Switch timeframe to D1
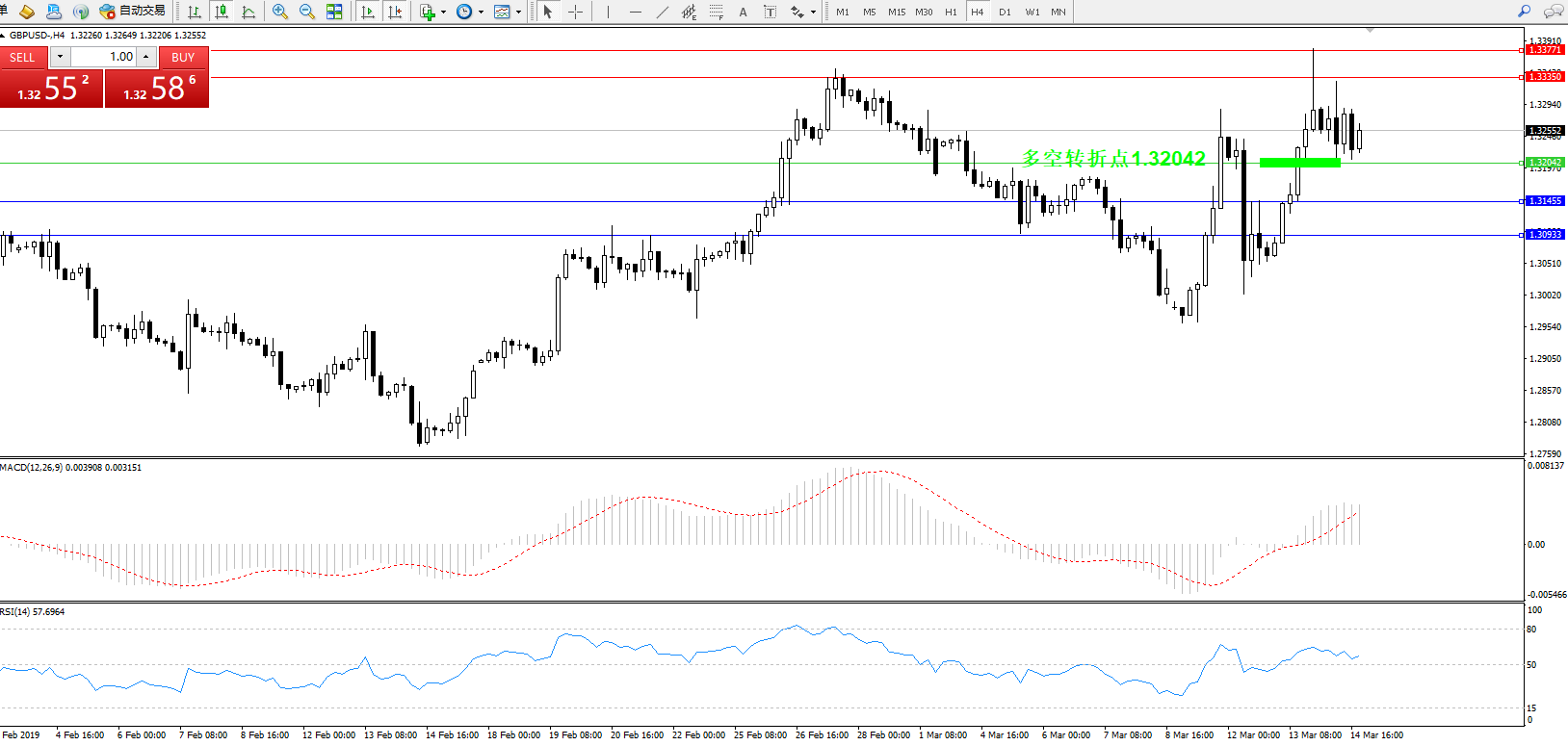Screen dimensions: 1568x746 [x=1005, y=12]
